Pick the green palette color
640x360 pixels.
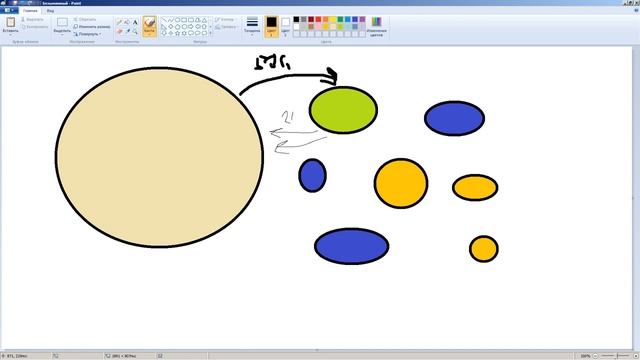tap(340, 19)
